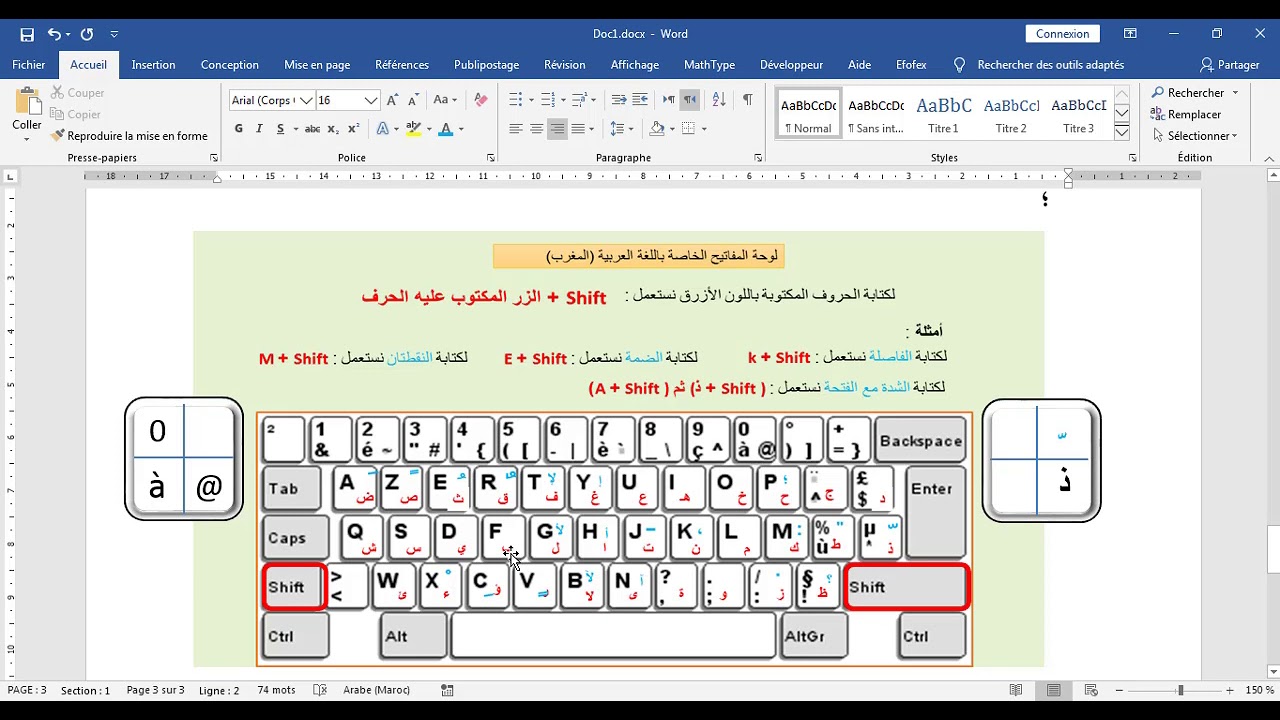Click the Connexion button
This screenshot has width=1280, height=720.
coord(1063,34)
